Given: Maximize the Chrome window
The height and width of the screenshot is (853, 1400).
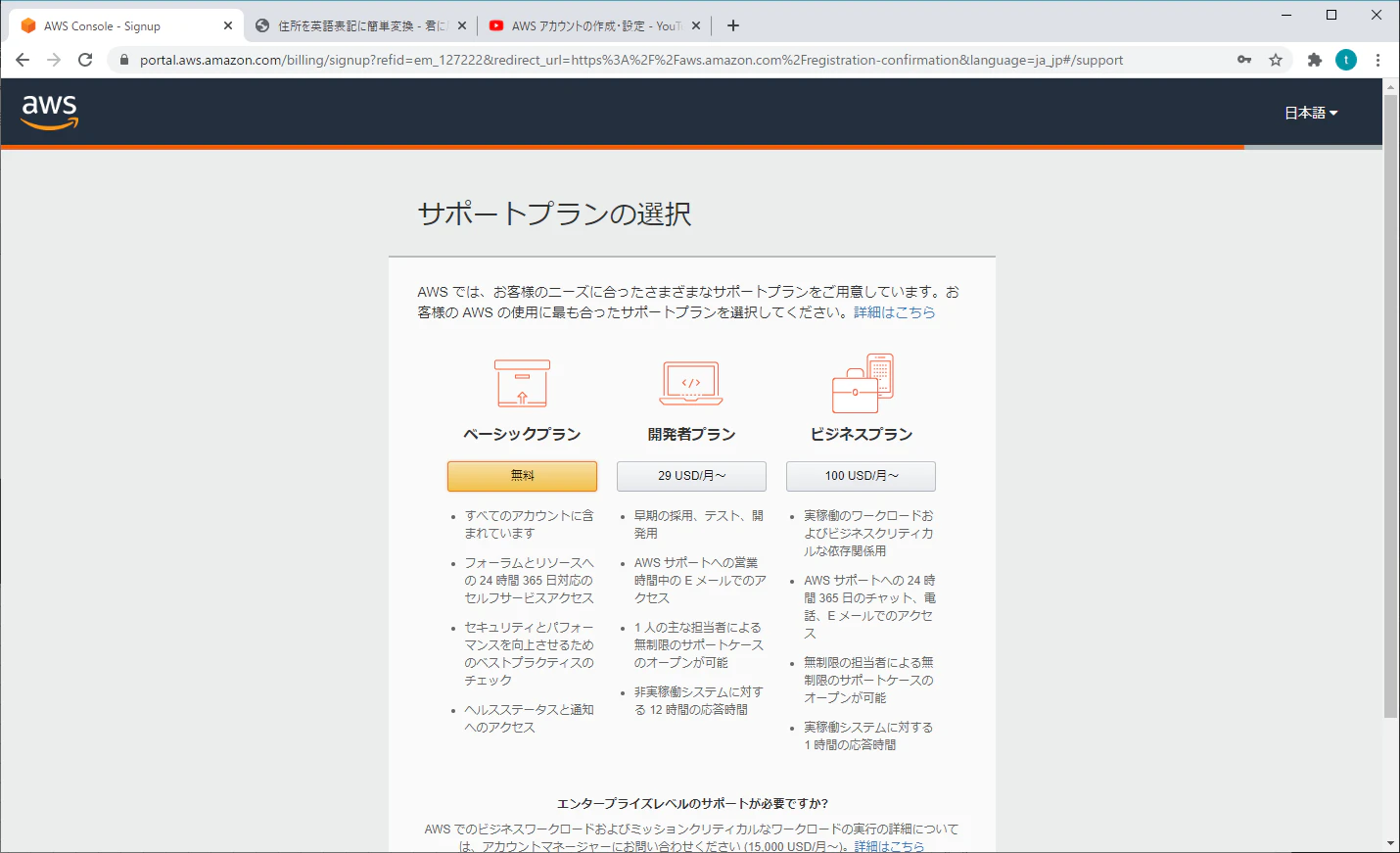Looking at the screenshot, I should (1331, 15).
